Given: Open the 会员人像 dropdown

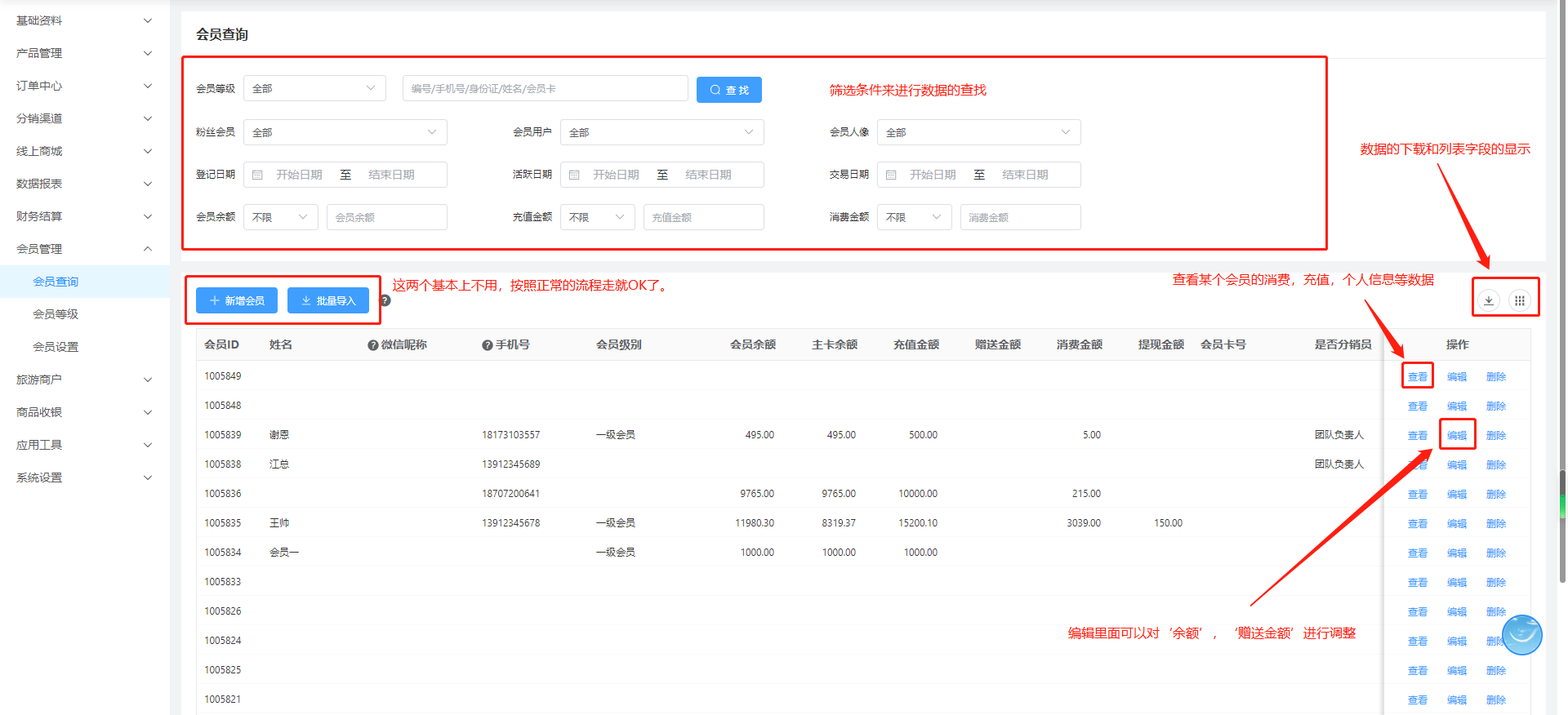Looking at the screenshot, I should (978, 132).
